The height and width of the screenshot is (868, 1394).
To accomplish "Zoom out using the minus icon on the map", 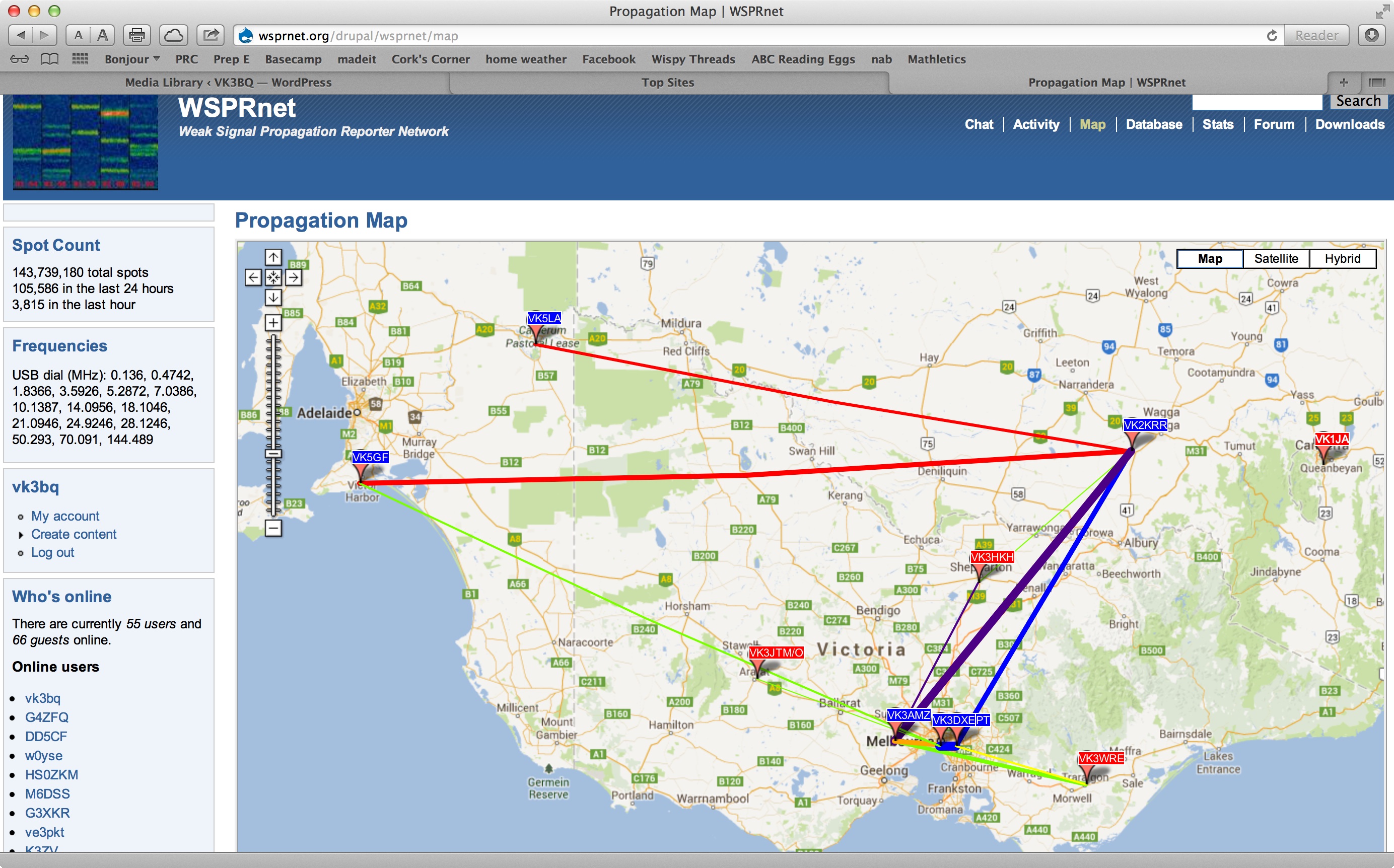I will [x=273, y=527].
